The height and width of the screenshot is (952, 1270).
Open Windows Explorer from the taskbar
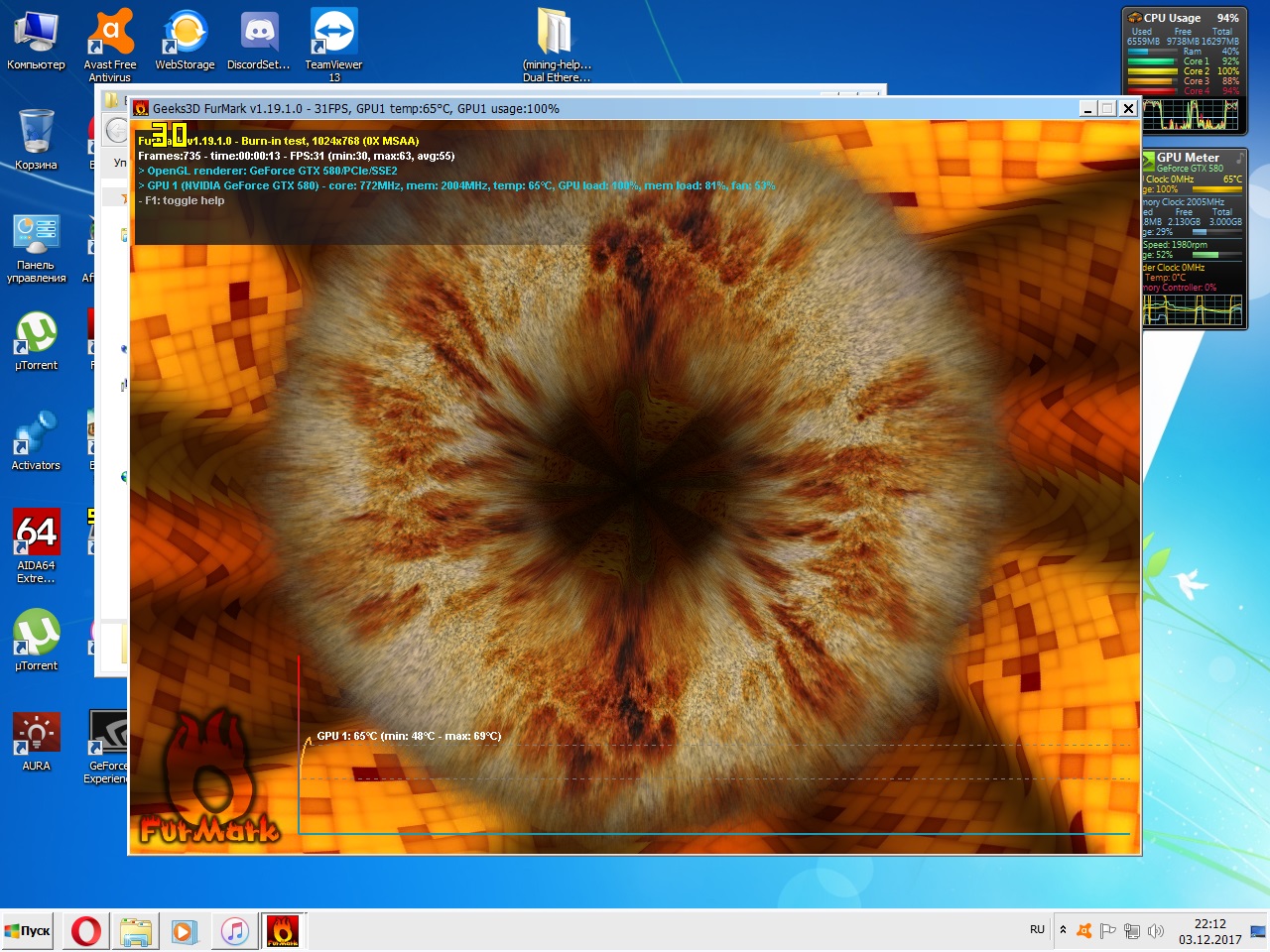click(x=136, y=931)
